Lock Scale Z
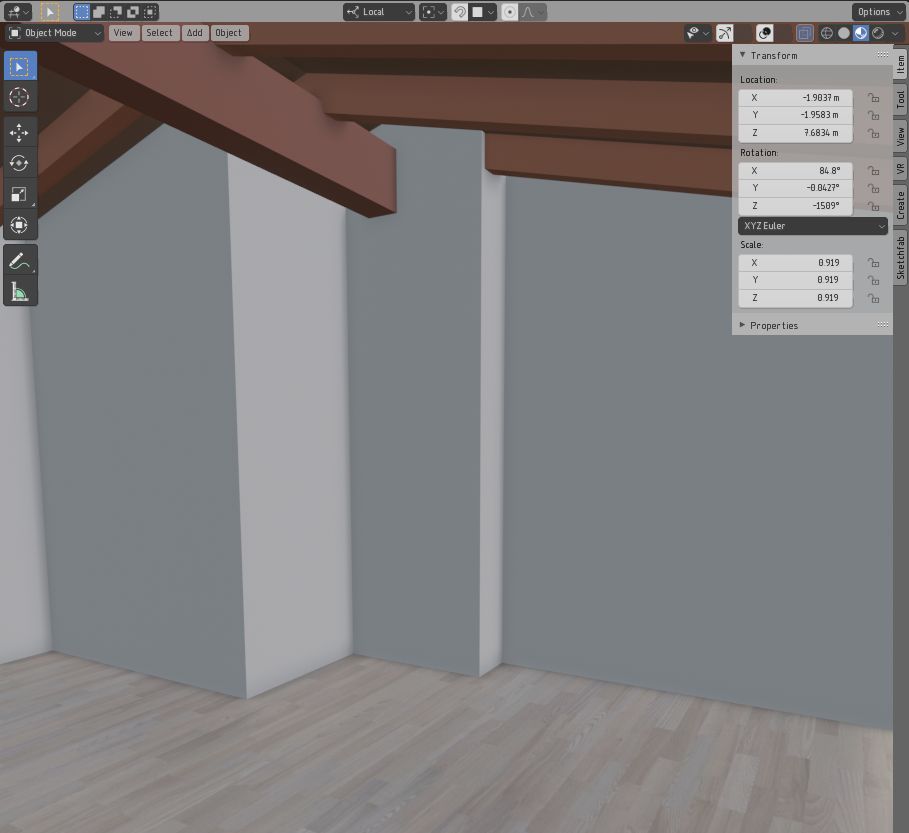The width and height of the screenshot is (909, 833). click(874, 298)
